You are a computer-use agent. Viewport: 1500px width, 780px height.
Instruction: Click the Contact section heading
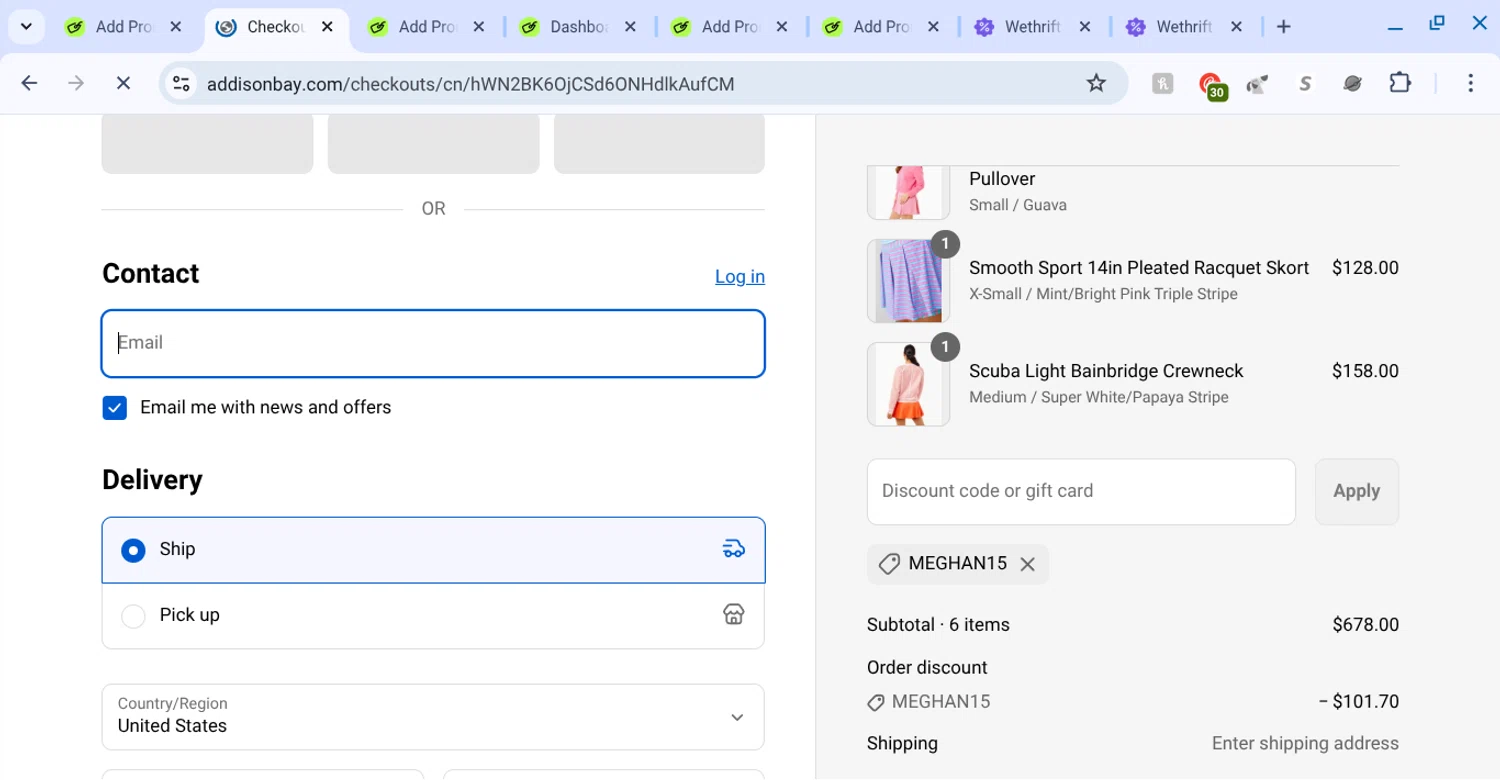point(150,274)
